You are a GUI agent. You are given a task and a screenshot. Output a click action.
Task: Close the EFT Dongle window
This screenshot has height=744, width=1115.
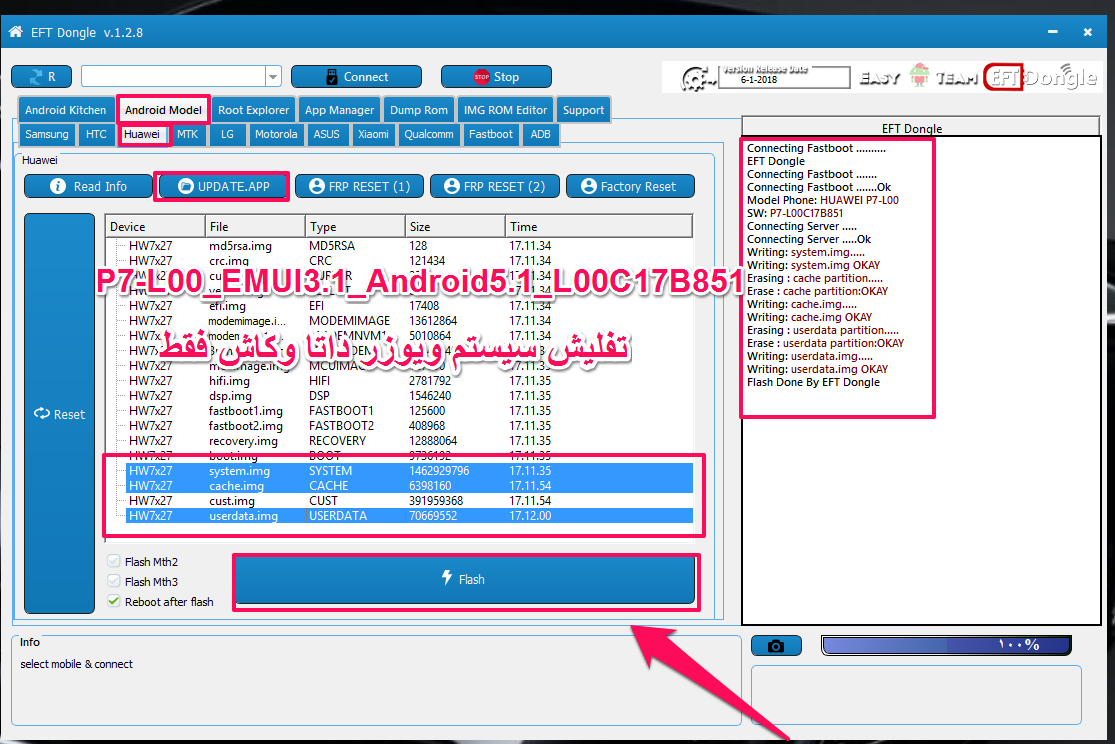pyautogui.click(x=1087, y=32)
